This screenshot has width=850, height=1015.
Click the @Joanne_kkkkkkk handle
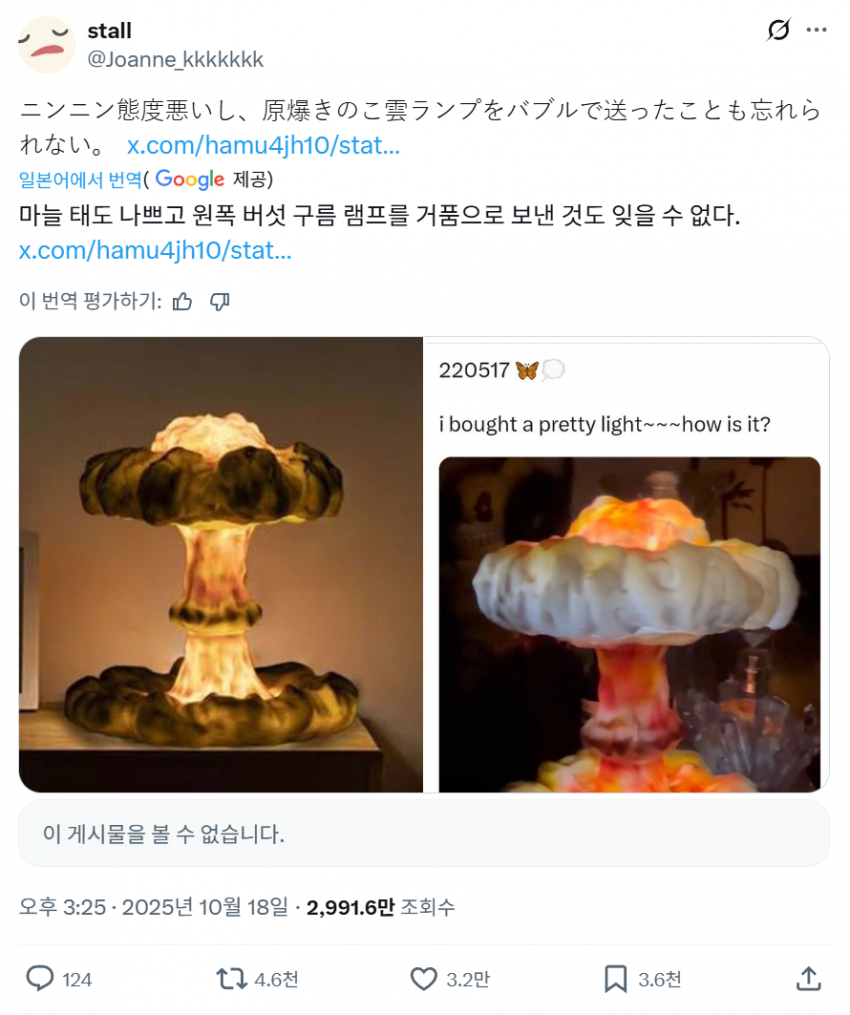175,60
